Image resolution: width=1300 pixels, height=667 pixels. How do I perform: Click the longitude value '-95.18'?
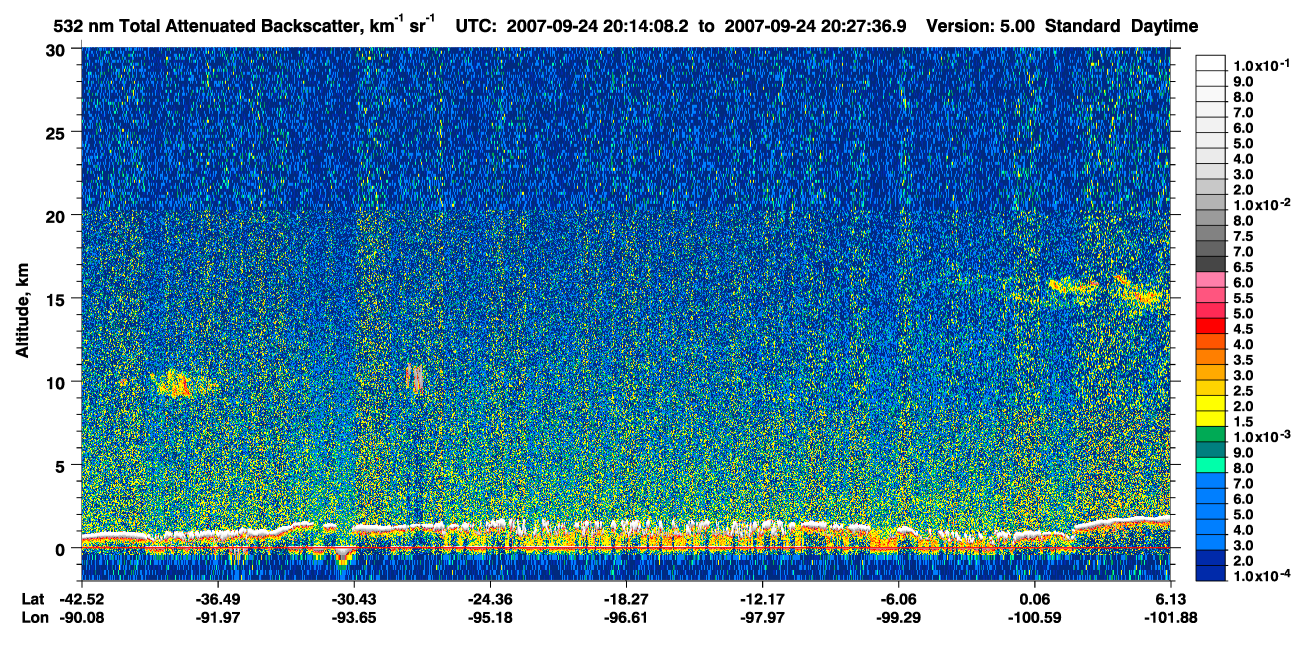pyautogui.click(x=490, y=617)
